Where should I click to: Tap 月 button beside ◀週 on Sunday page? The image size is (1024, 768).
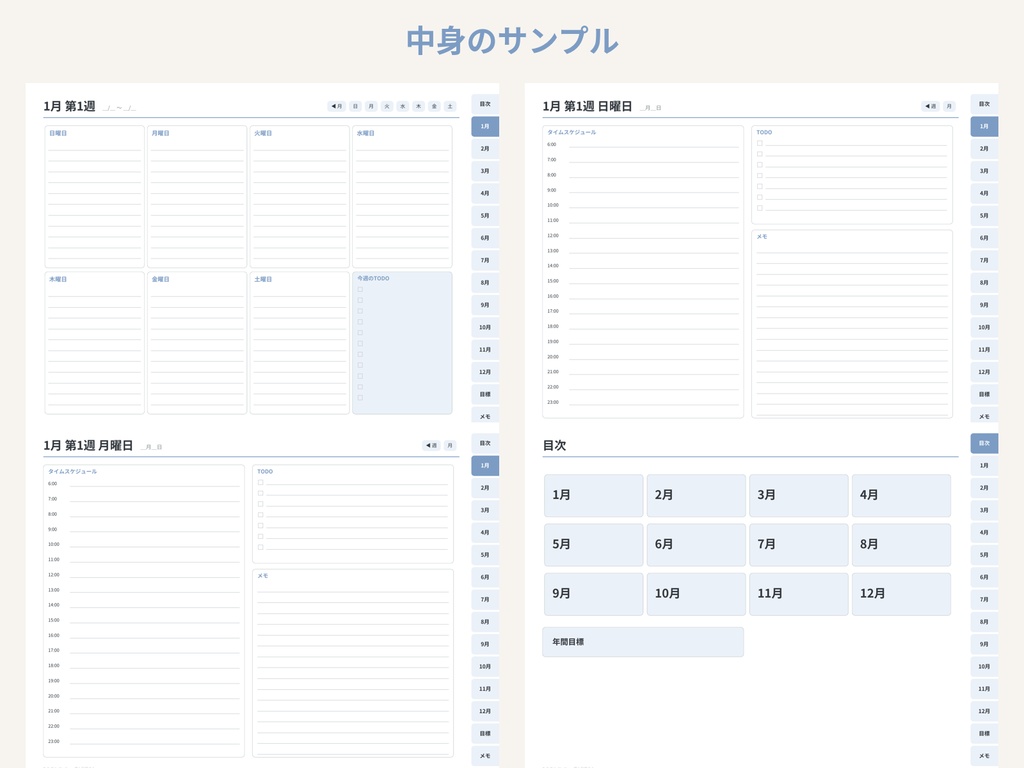pos(949,106)
